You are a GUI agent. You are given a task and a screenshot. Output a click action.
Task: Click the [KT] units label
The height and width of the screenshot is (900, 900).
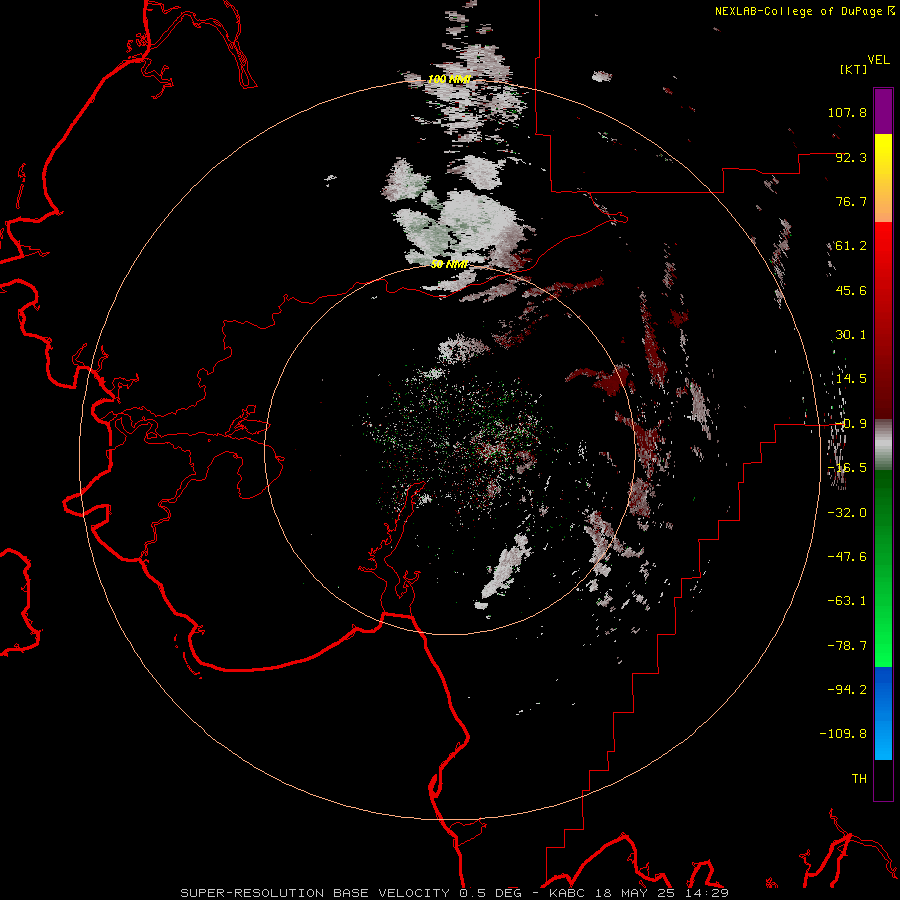click(854, 69)
